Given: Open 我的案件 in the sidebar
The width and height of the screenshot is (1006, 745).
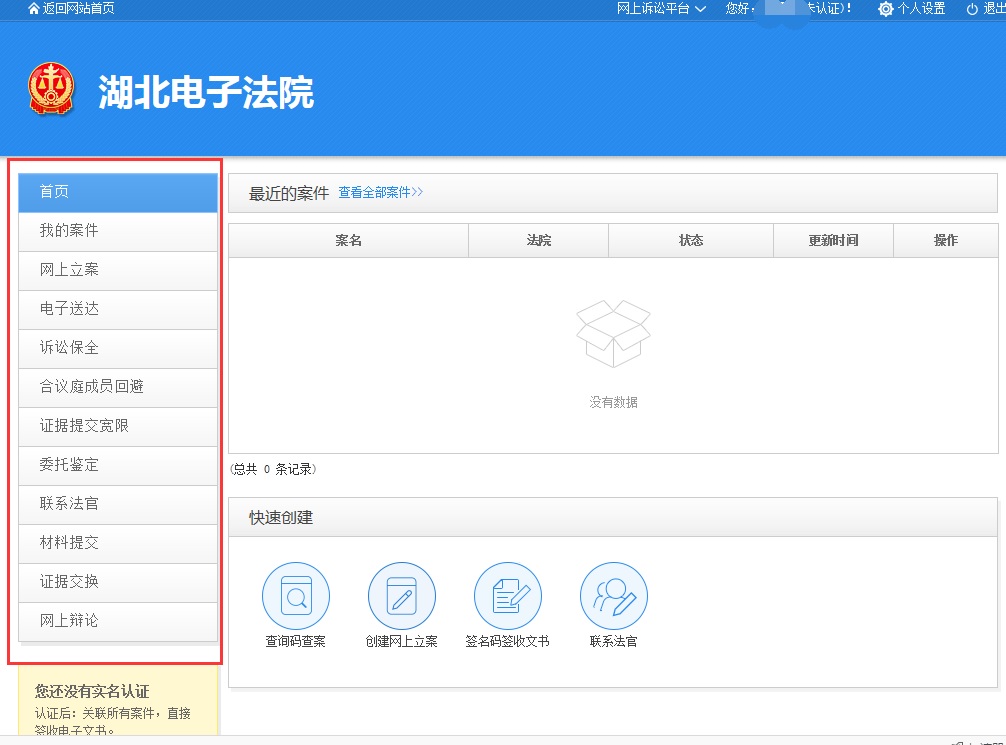Looking at the screenshot, I should click(x=118, y=231).
